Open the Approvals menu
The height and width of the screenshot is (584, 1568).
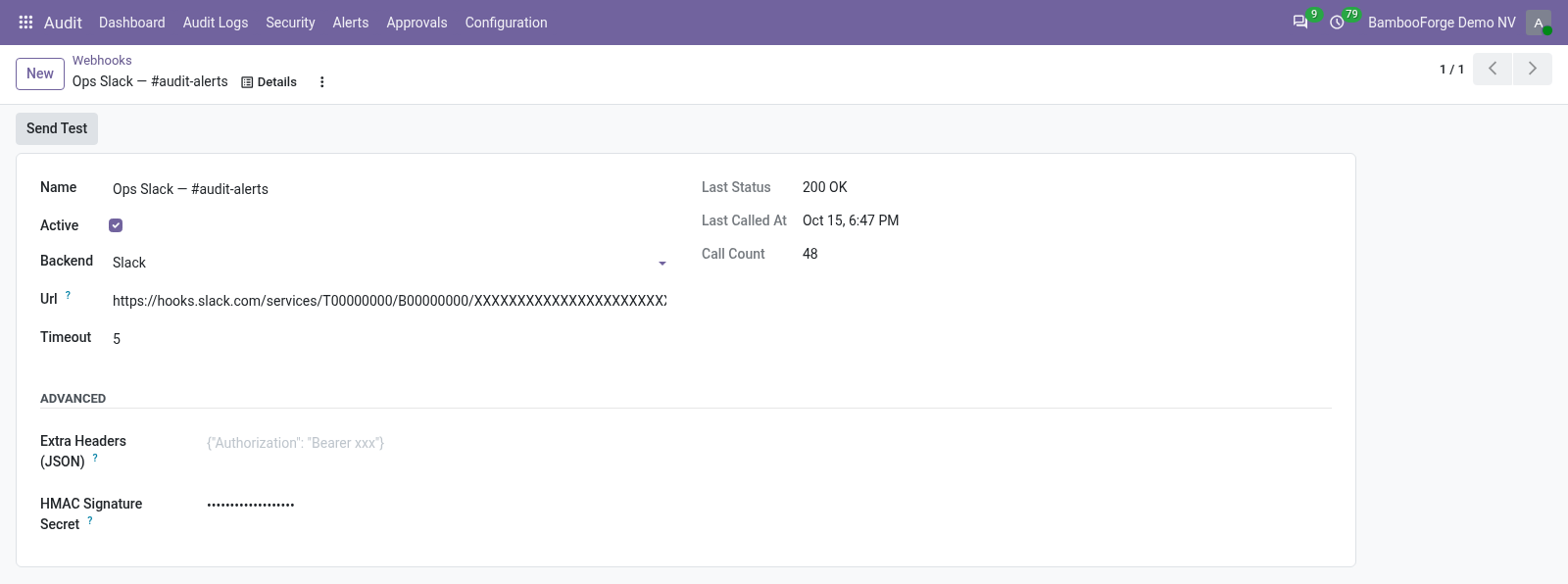416,23
